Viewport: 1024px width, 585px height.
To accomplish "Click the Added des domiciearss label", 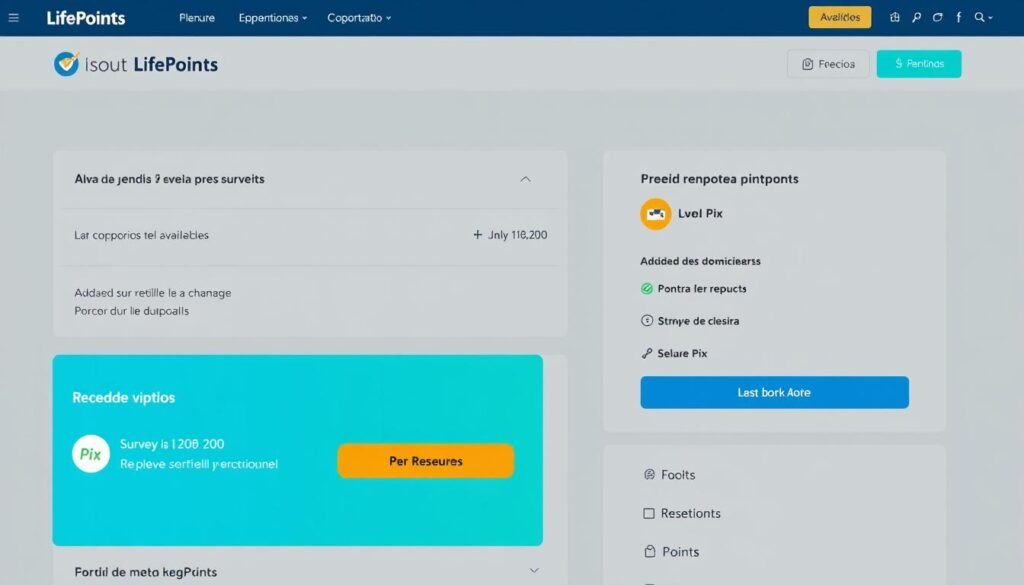I will pyautogui.click(x=700, y=261).
